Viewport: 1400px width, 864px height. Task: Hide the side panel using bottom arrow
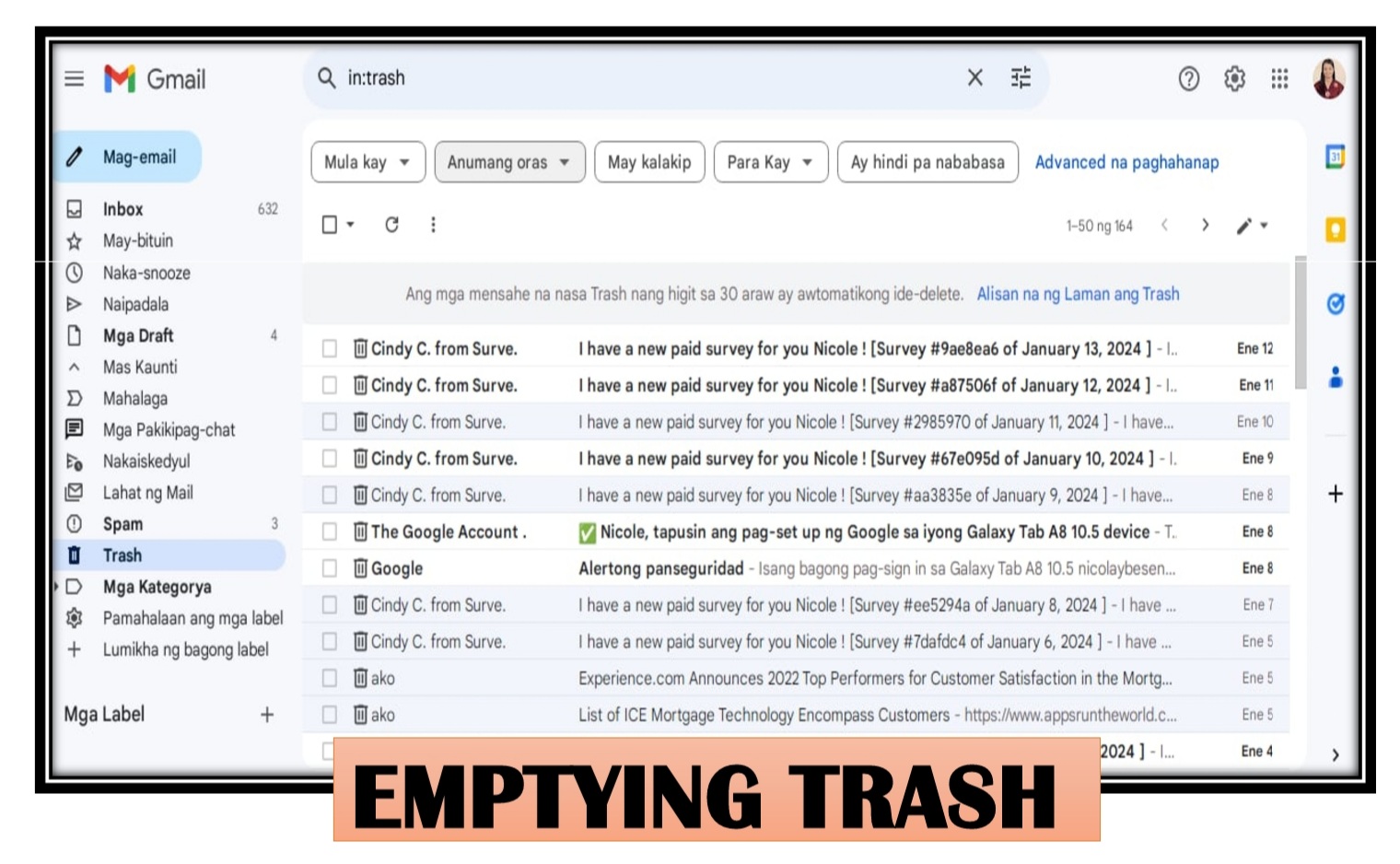[x=1335, y=754]
